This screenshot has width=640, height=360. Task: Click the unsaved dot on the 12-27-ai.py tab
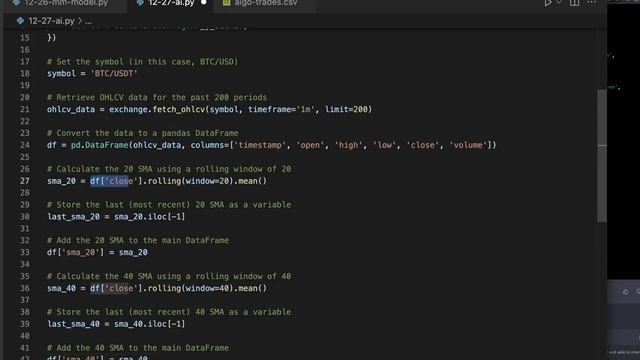pyautogui.click(x=204, y=2)
